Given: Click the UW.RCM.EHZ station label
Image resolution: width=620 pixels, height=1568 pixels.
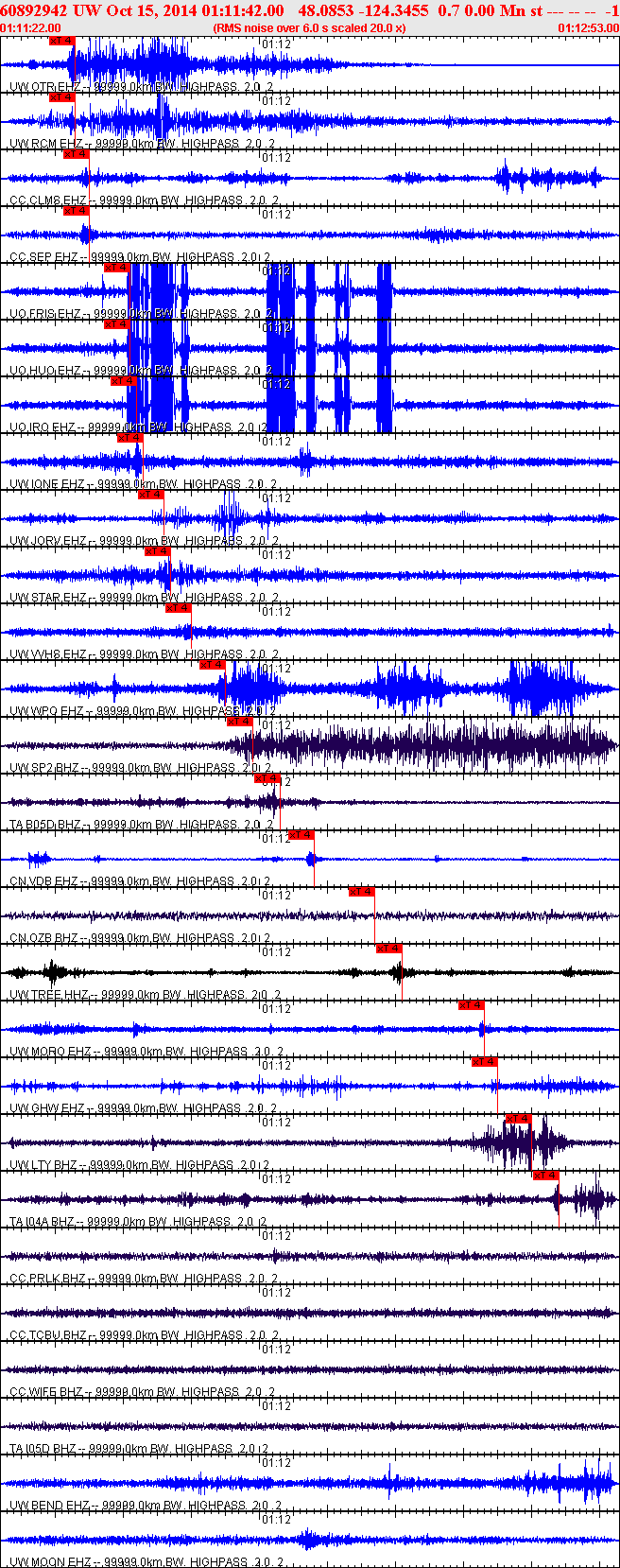Looking at the screenshot, I should pos(46,144).
